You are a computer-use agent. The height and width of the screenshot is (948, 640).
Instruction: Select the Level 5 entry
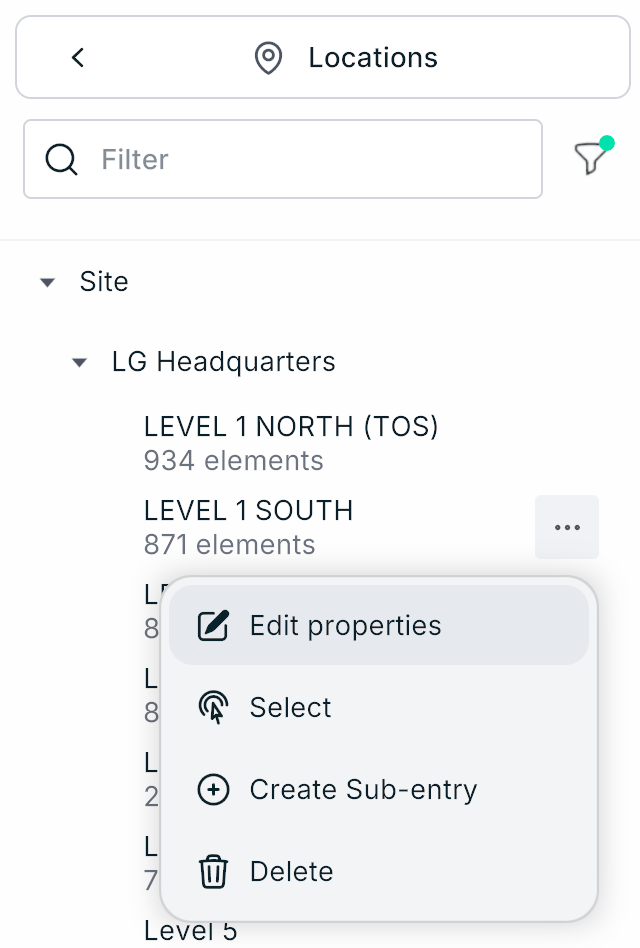coord(191,931)
